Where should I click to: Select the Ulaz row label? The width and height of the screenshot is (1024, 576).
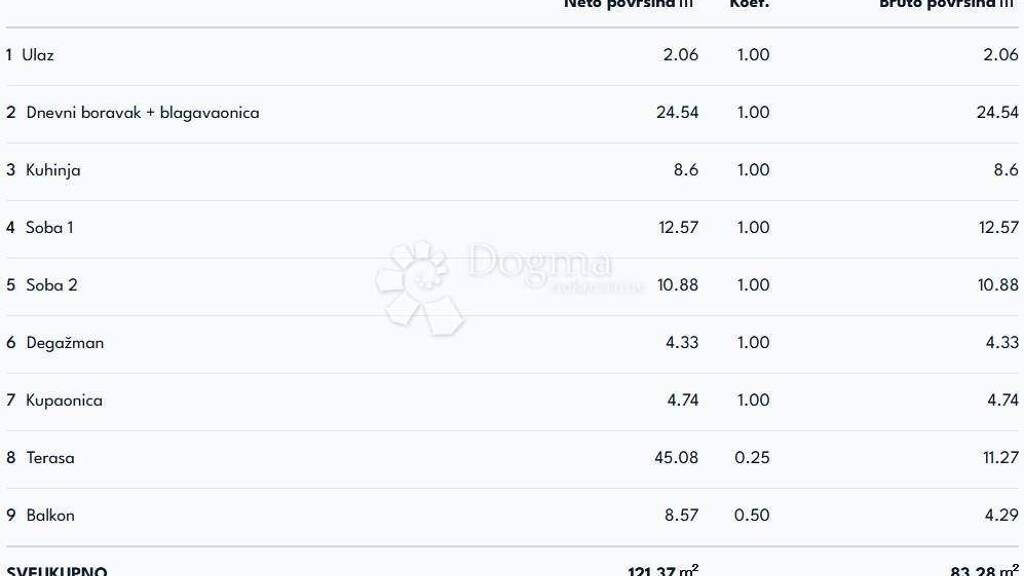[x=38, y=55]
